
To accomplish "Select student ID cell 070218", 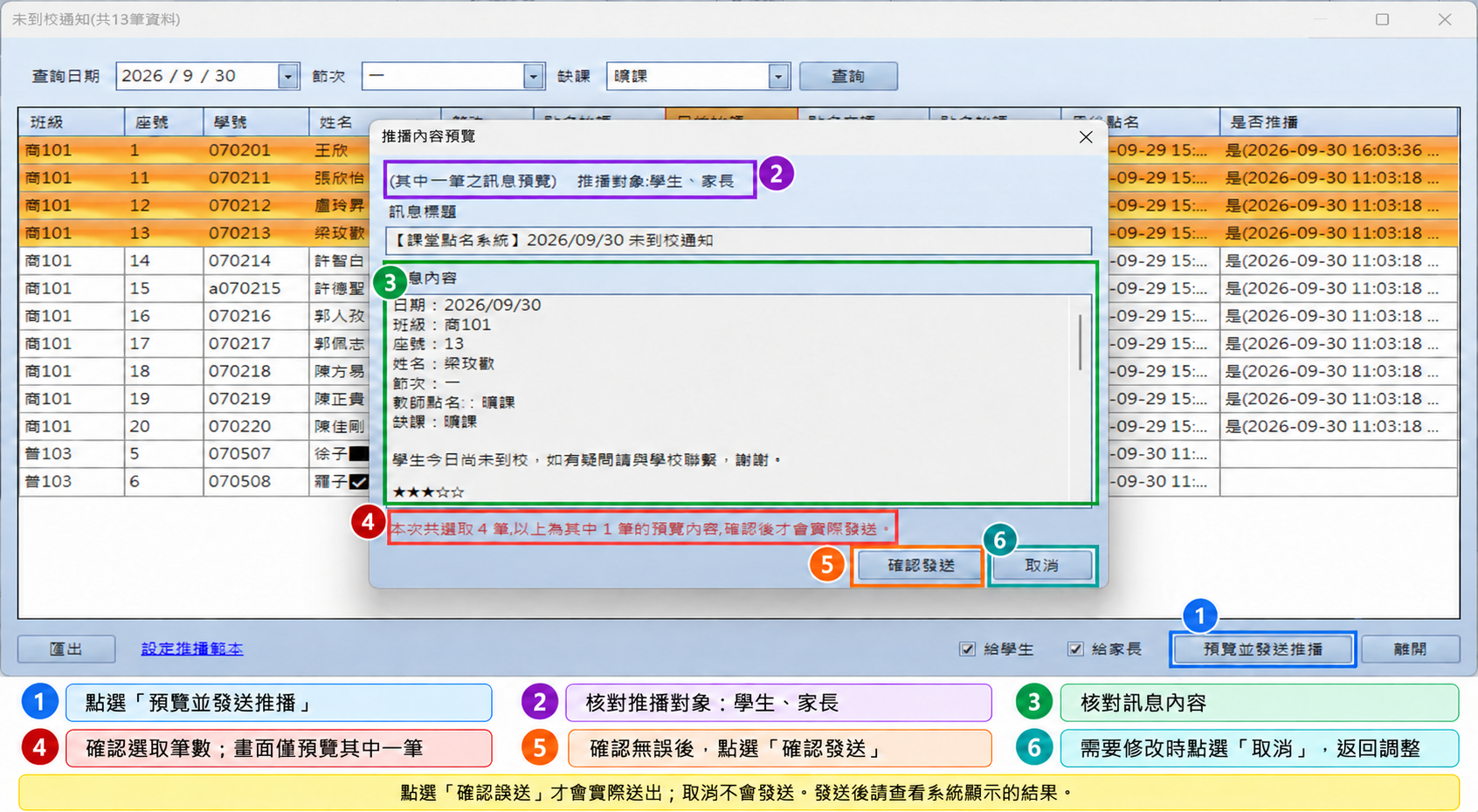I will (256, 371).
